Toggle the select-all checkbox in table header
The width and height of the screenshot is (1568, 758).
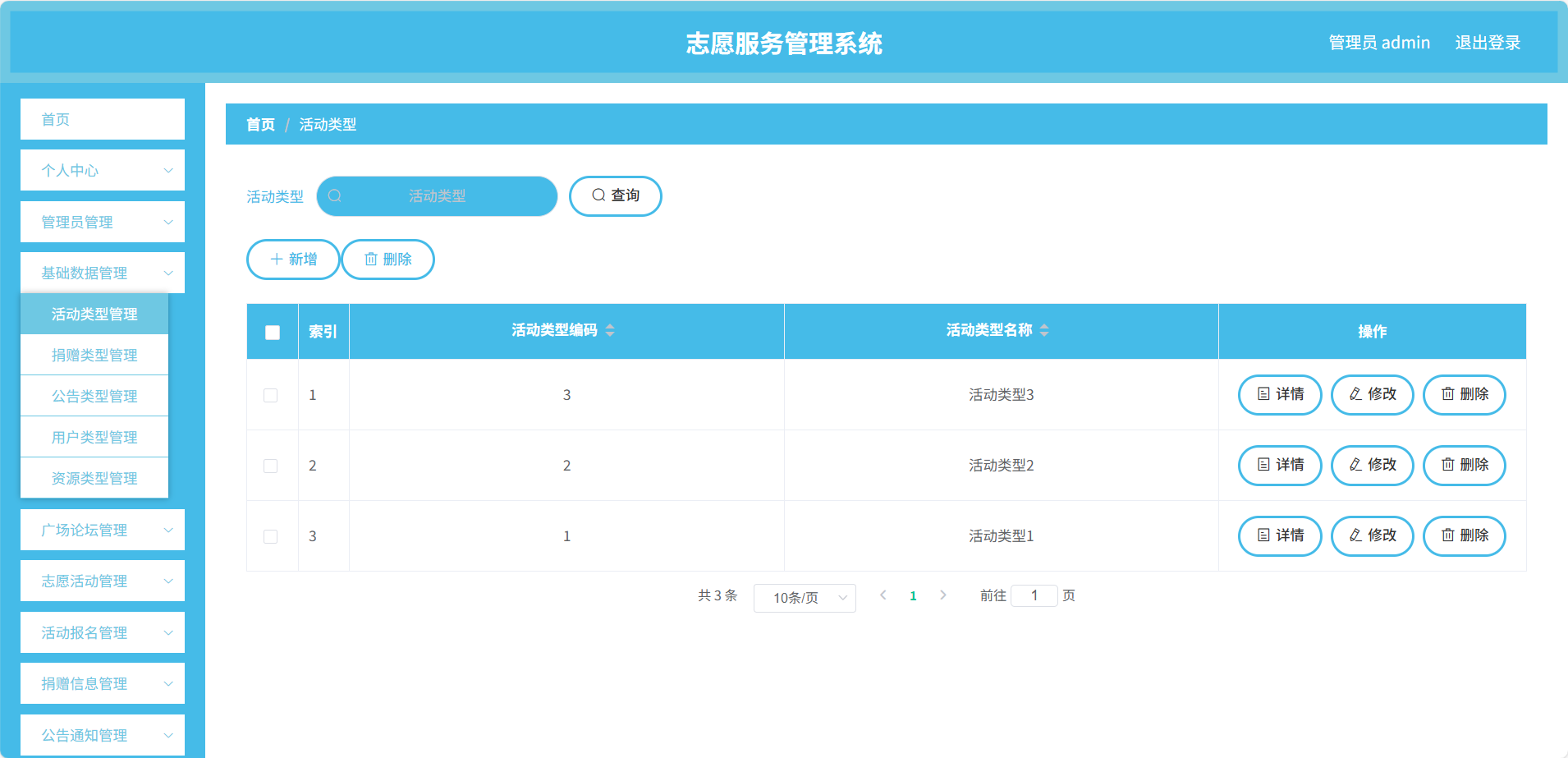click(x=273, y=332)
